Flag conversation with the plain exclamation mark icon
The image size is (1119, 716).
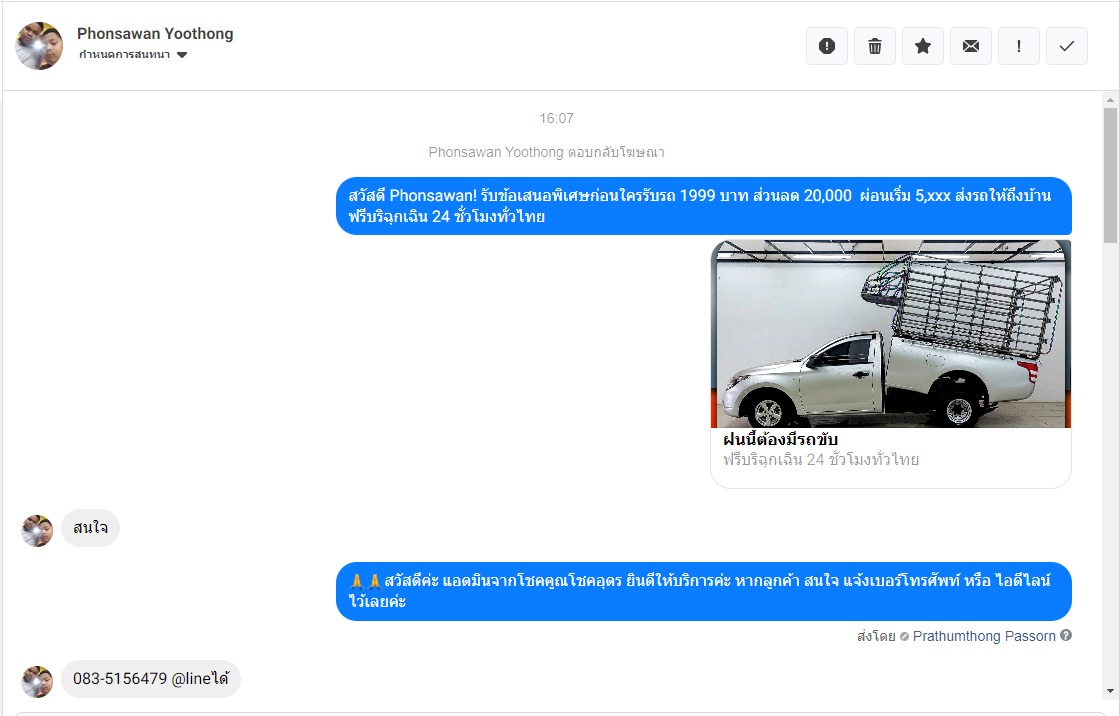point(1019,46)
